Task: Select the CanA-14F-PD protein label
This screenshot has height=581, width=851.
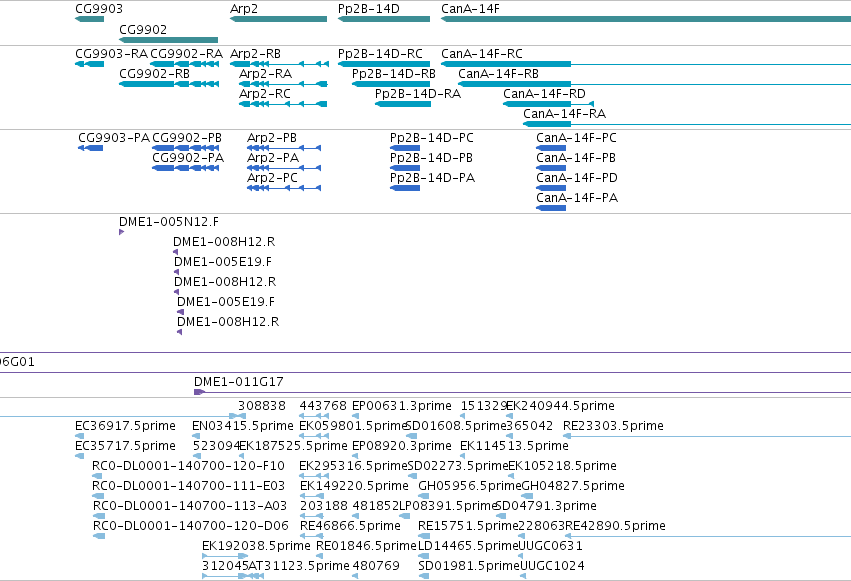Action: coord(577,178)
